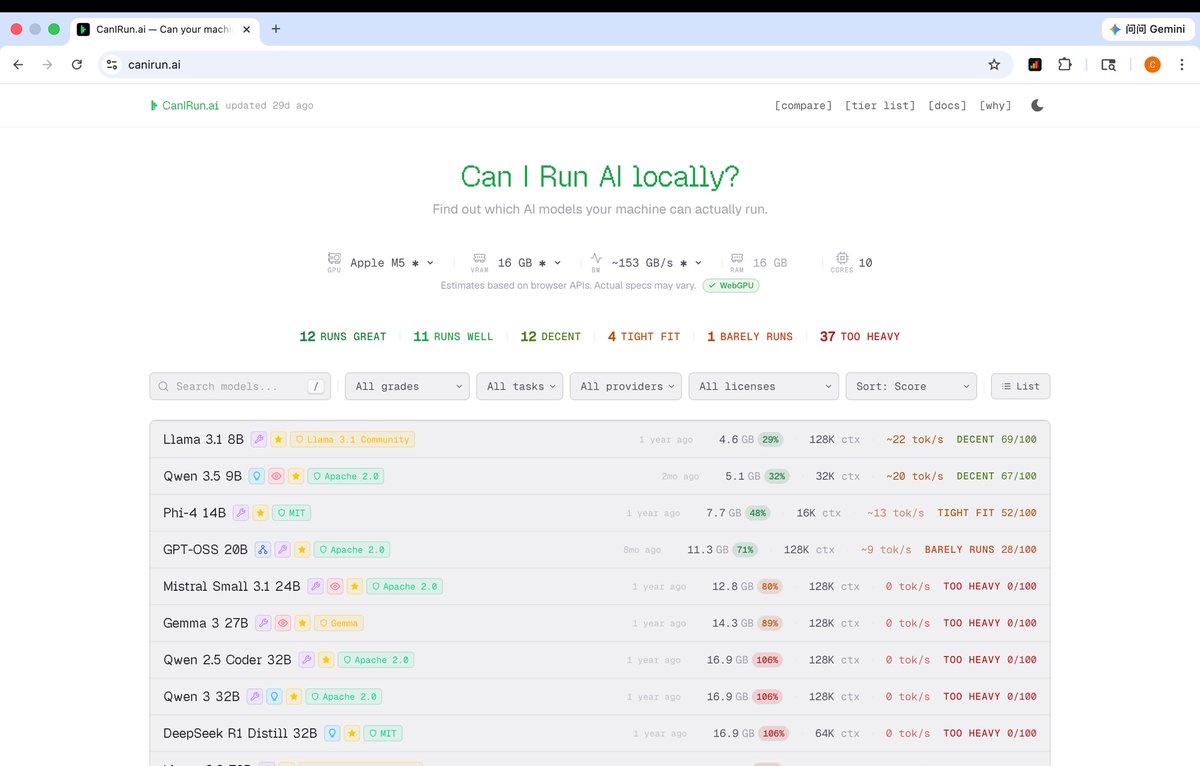Click the star badge on Gemma 3 27B
Screen dimensions: 1200x766
click(302, 623)
